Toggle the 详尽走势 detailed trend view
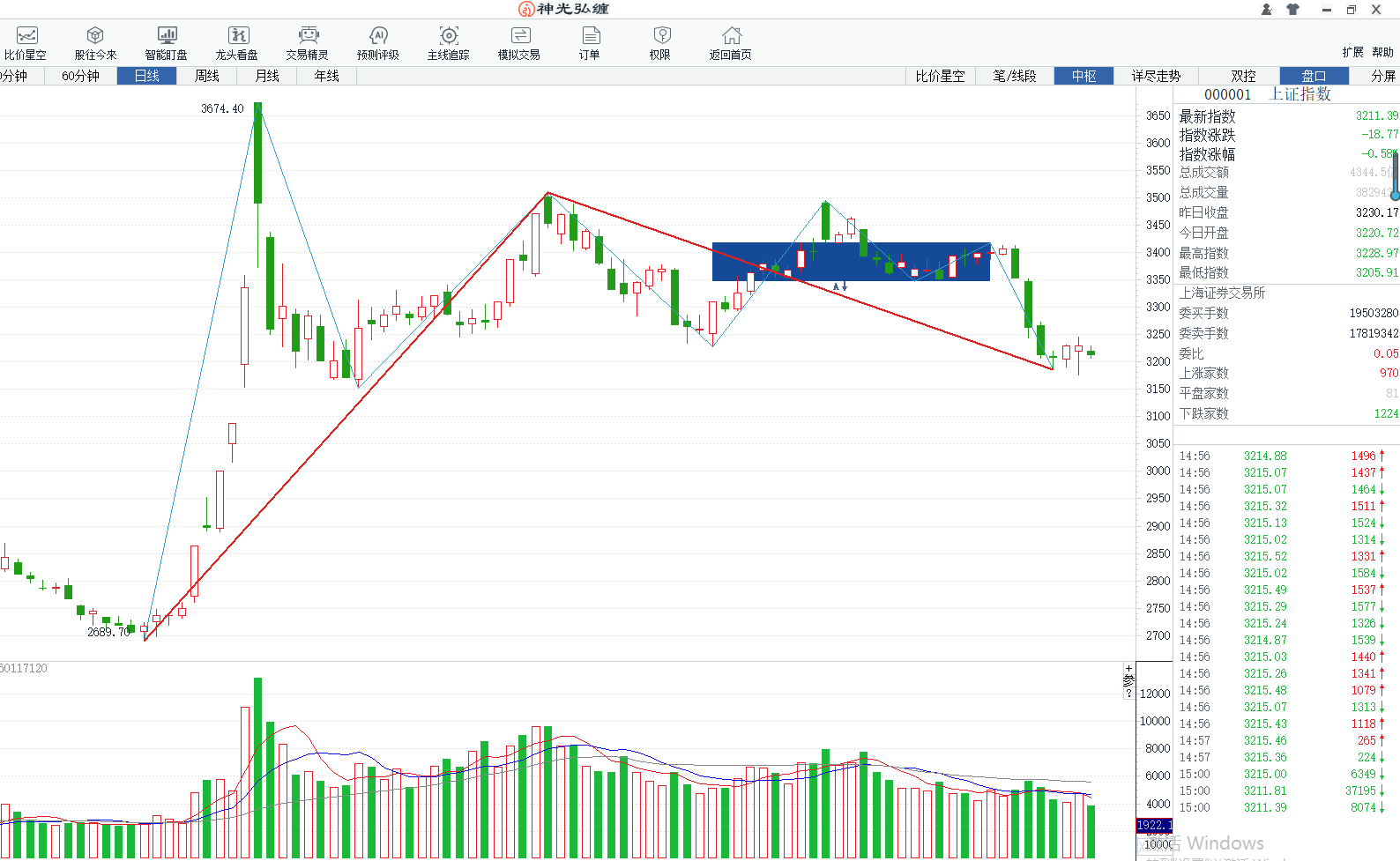The image size is (1400, 861). 1156,76
